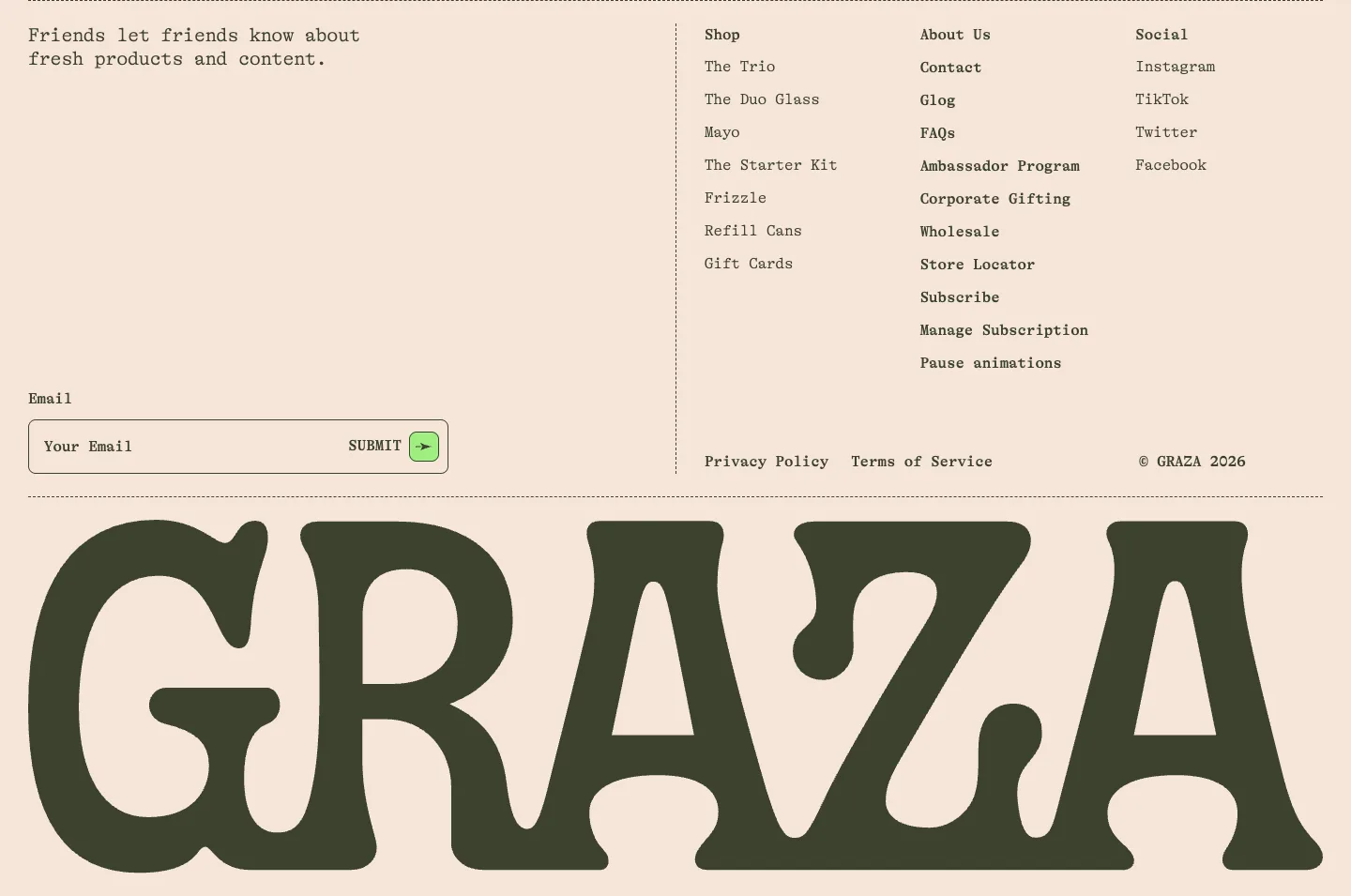The image size is (1351, 896).
Task: Click the Friends let friends know tagline
Action: [x=193, y=47]
